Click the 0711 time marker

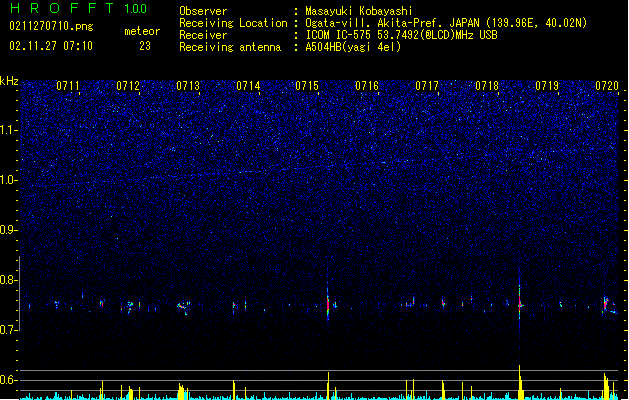click(x=68, y=86)
